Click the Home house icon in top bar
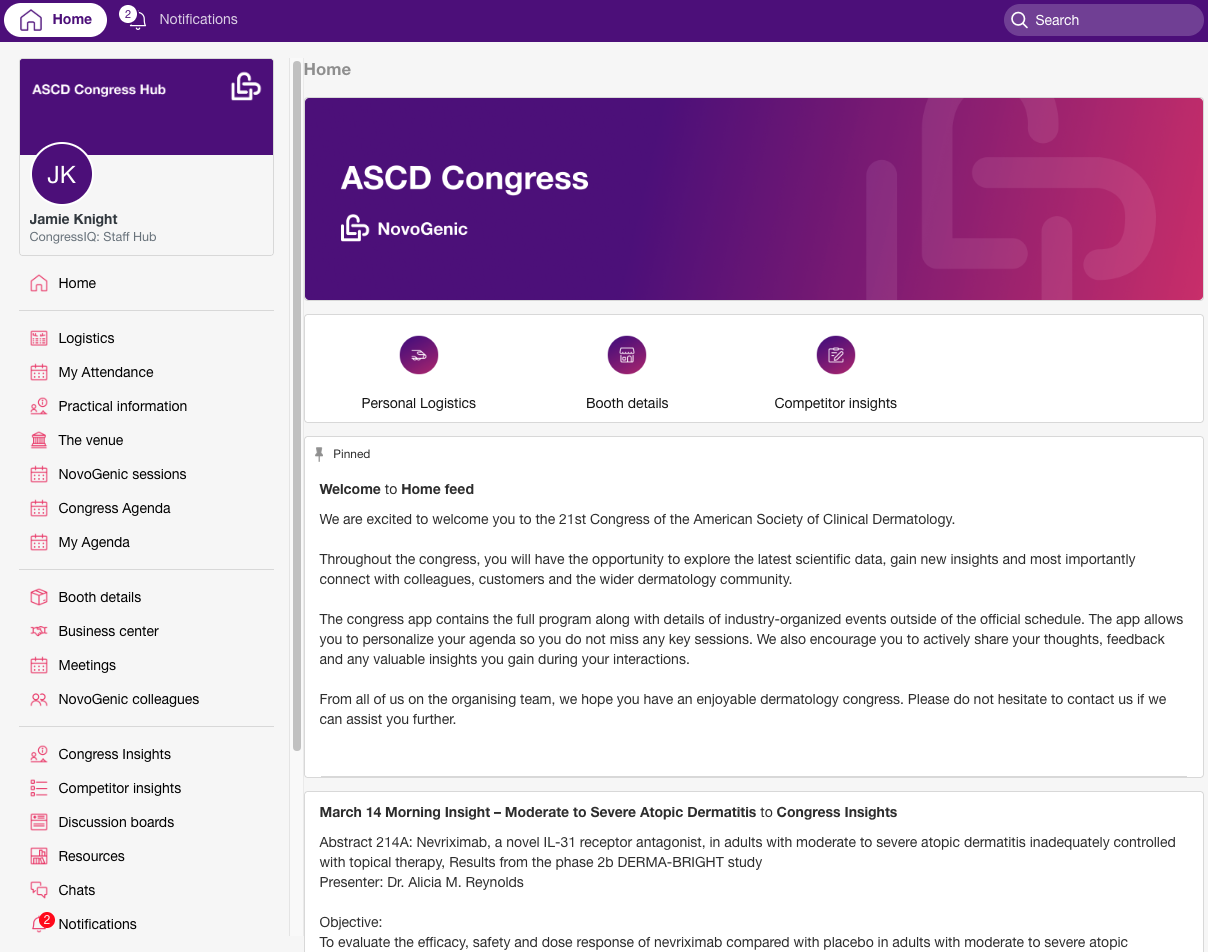Image resolution: width=1208 pixels, height=952 pixels. tap(31, 20)
